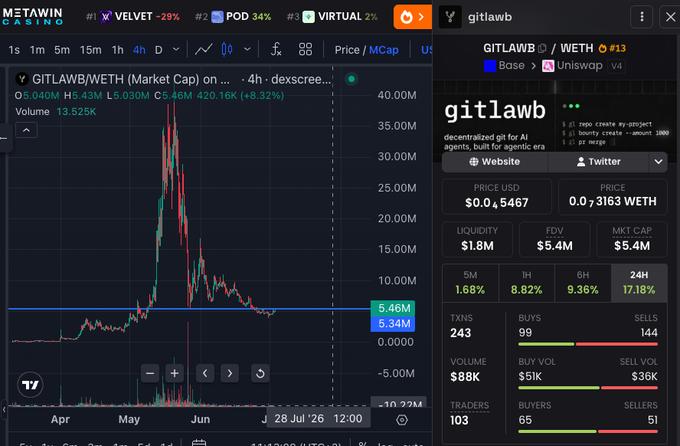Click the Volume 13.525K indicator label
680x446 pixels.
56,112
